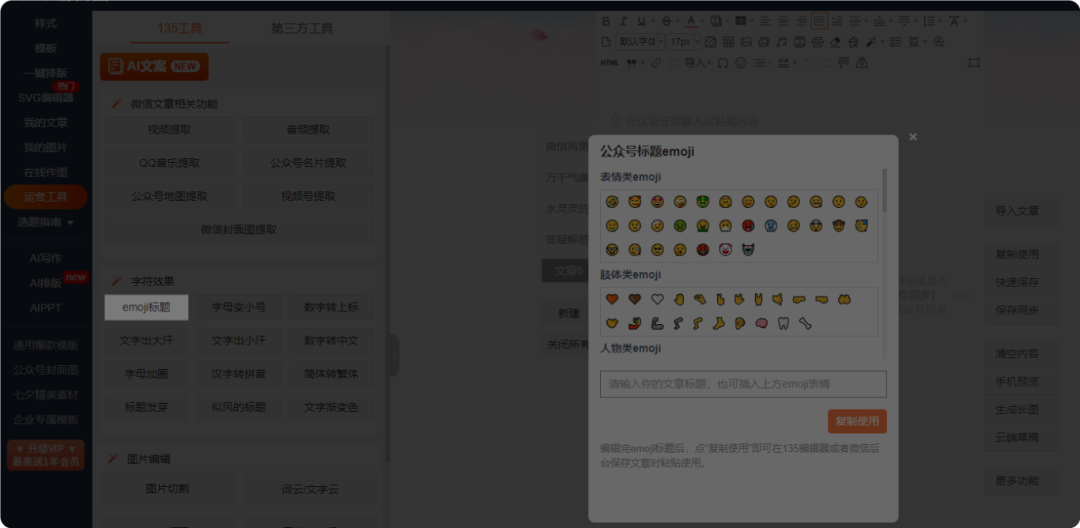Expand the underline style dropdown arrow
1080x528 pixels.
(x=652, y=21)
